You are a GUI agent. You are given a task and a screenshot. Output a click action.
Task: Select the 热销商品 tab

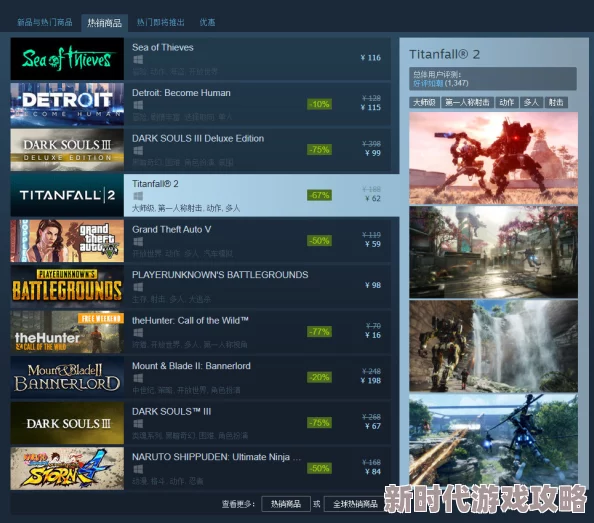click(x=104, y=23)
